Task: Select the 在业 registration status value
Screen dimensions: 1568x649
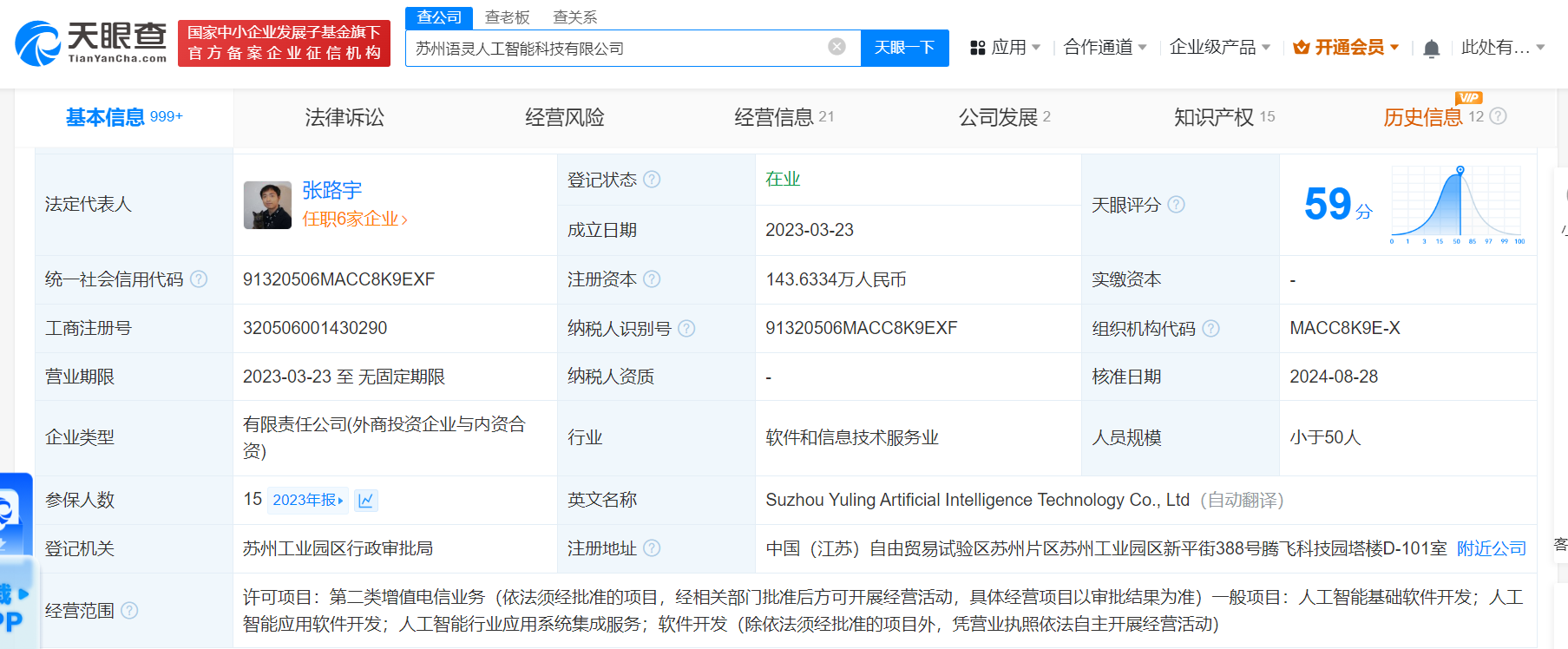Action: click(x=783, y=179)
